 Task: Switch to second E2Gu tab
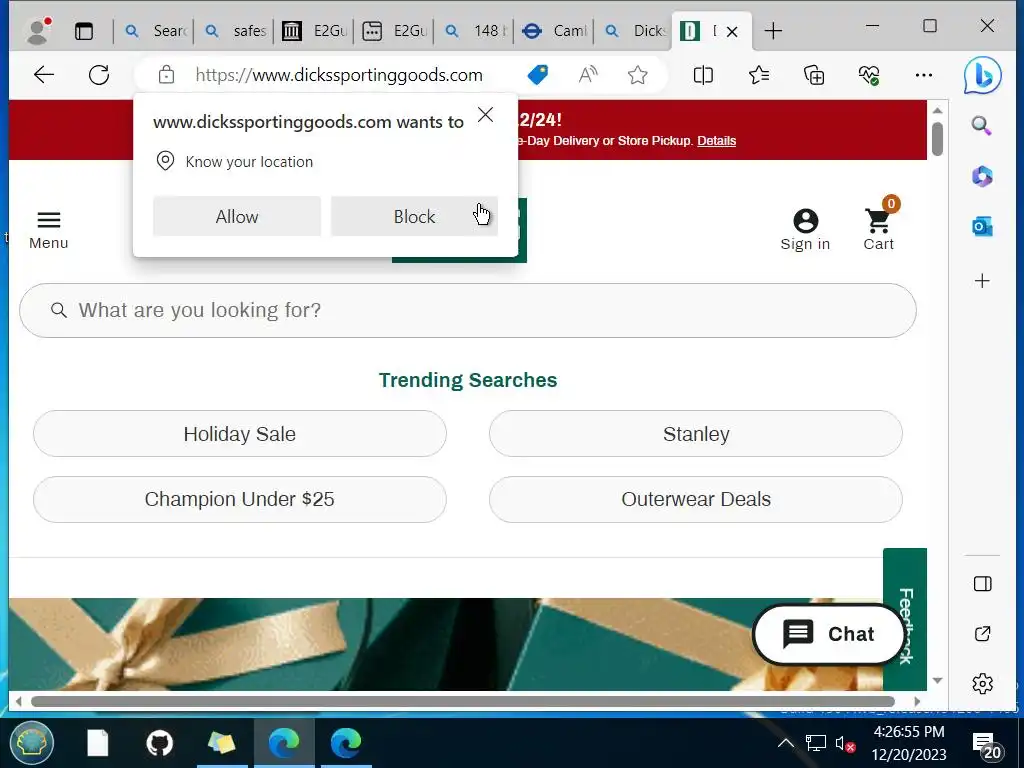pos(395,31)
